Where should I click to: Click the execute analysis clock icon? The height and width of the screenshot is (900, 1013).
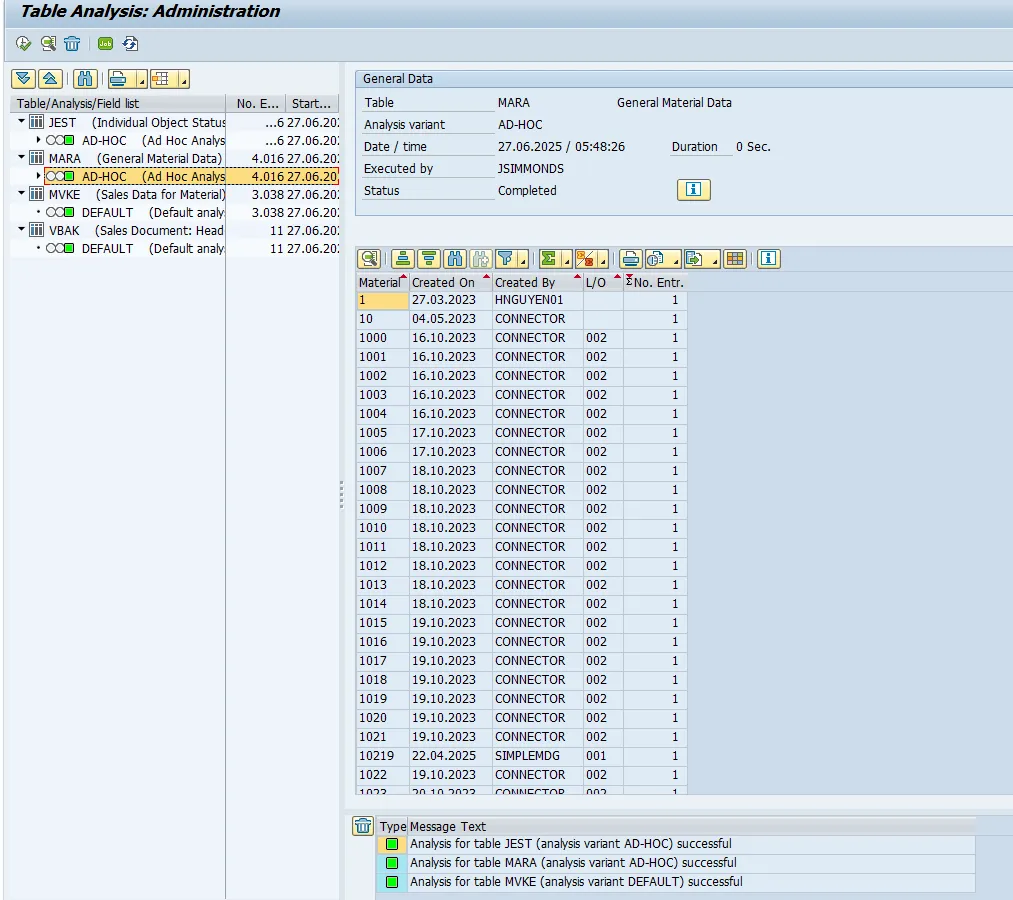[x=23, y=43]
